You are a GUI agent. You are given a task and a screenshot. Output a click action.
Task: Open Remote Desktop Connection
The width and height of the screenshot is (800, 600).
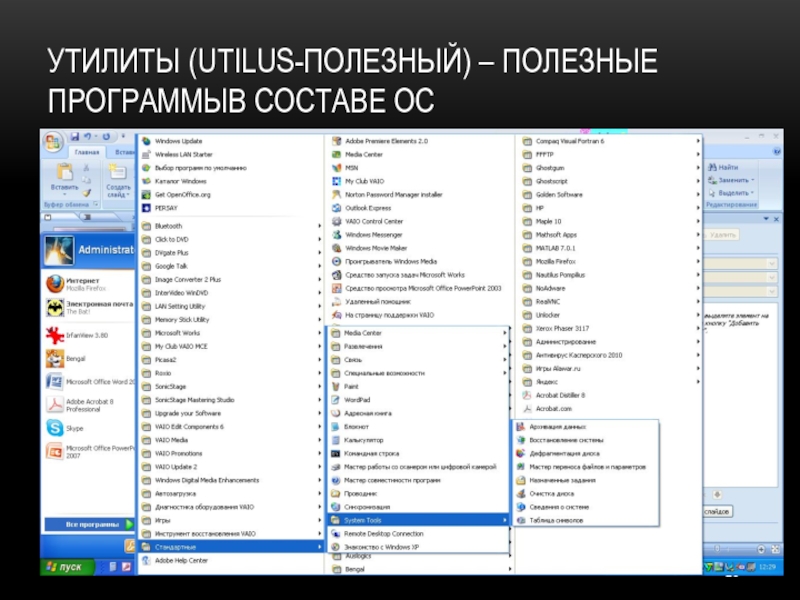click(384, 534)
